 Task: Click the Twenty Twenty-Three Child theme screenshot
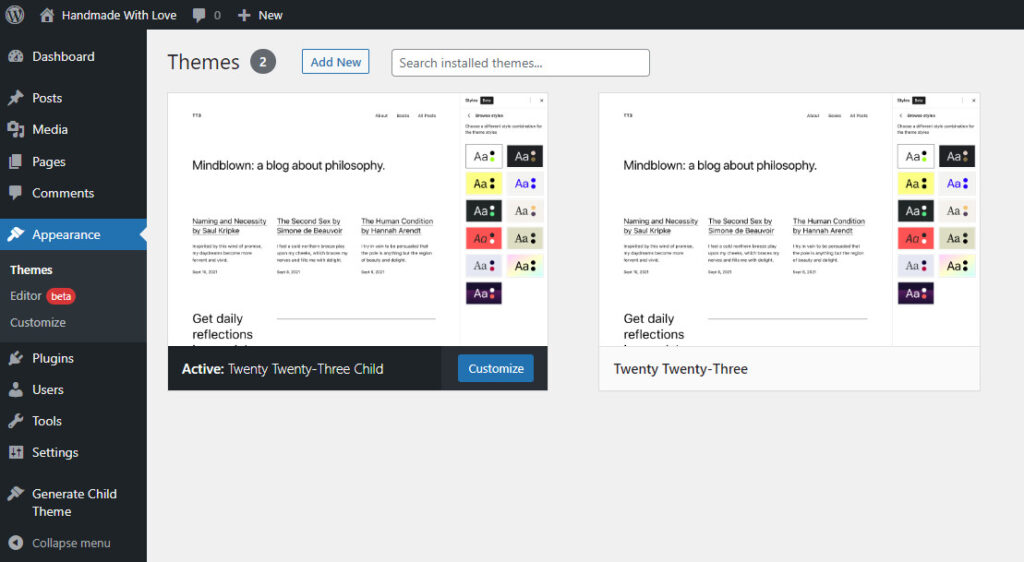coord(358,219)
